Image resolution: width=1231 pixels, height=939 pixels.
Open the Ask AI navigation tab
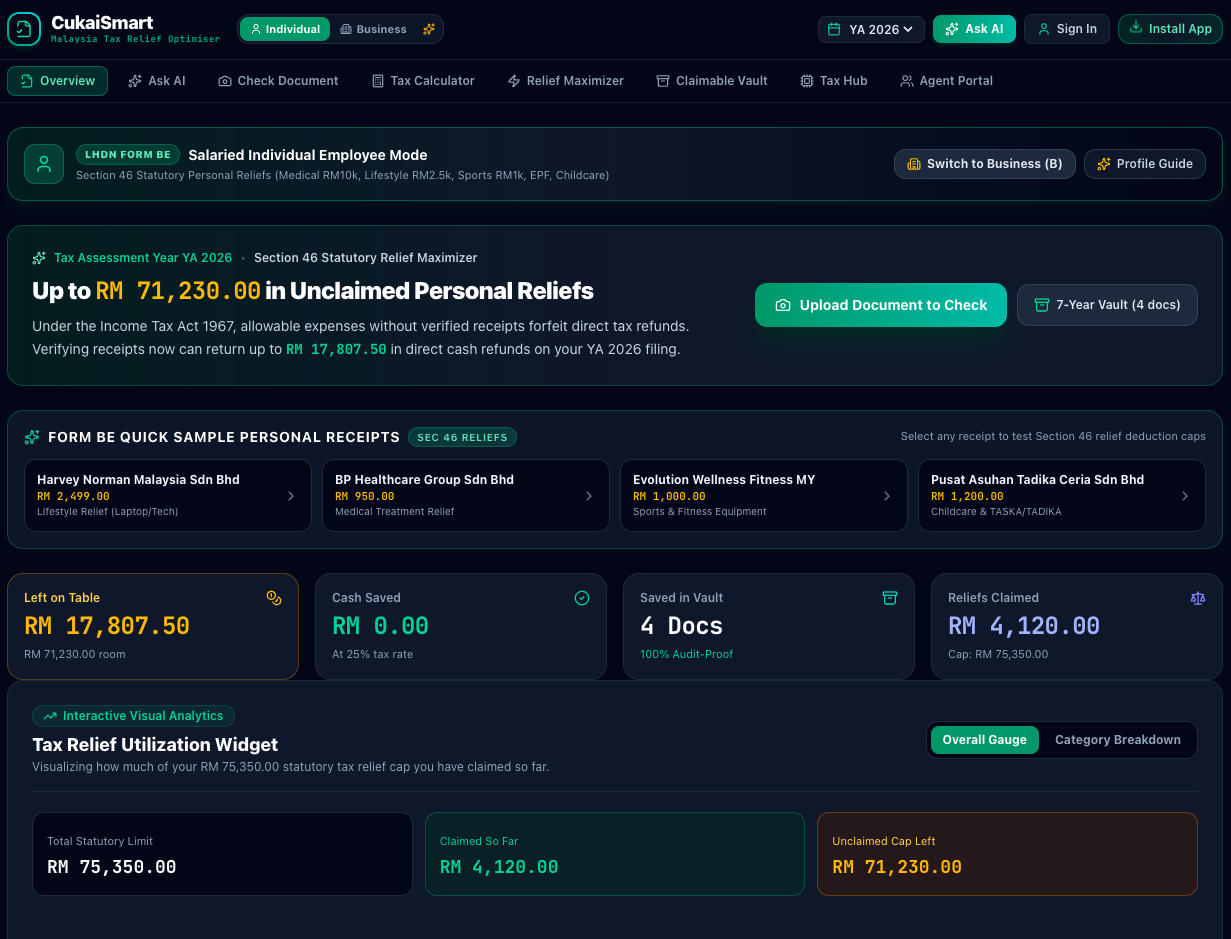pos(157,81)
